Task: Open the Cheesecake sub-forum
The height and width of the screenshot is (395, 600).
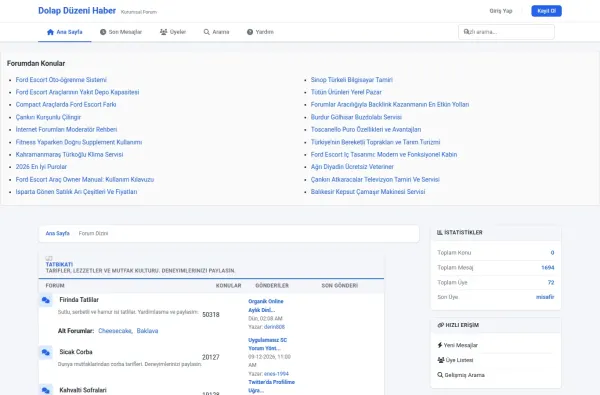Action: (115, 331)
